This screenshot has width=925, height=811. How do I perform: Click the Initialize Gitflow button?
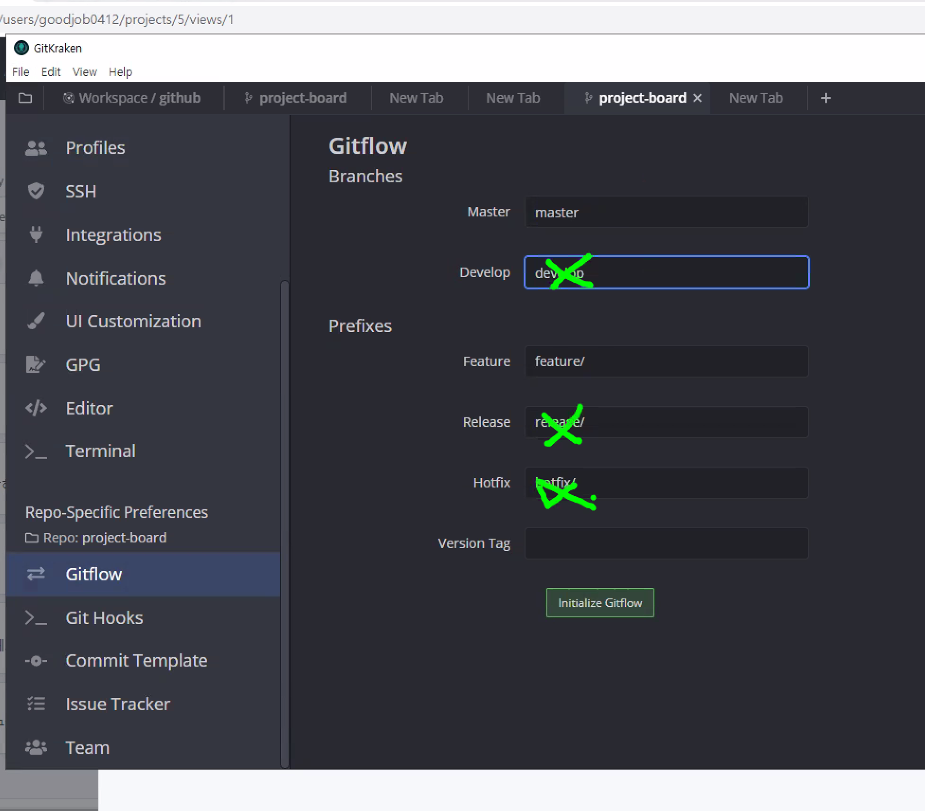pos(600,603)
